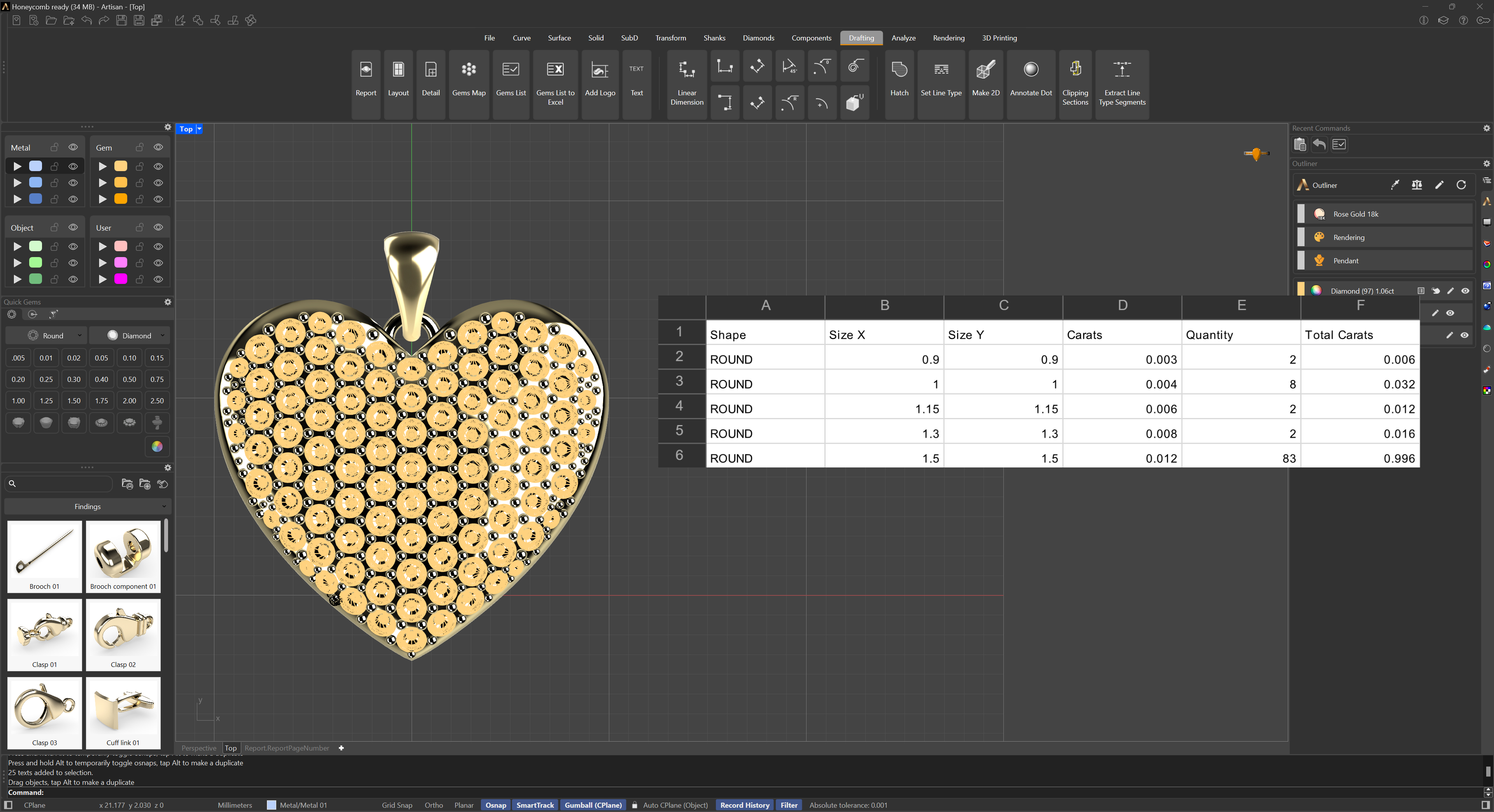Click Extract Line Type Segments

(1122, 85)
